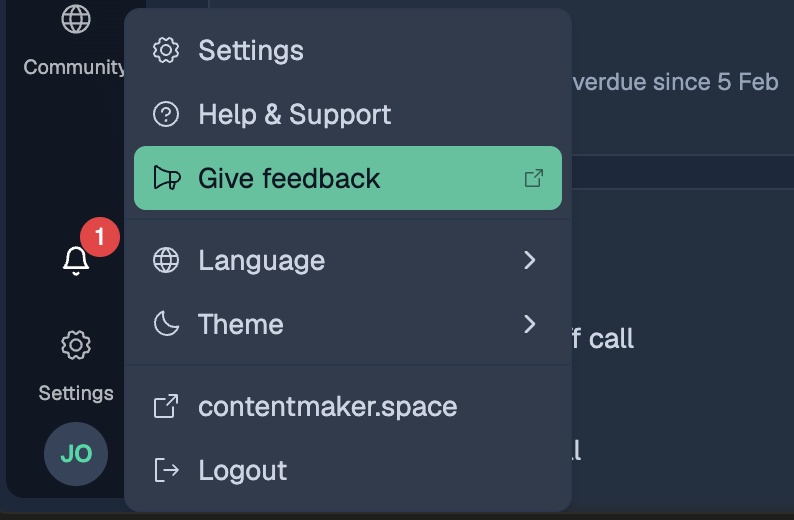
Task: Open the Community globe icon in sidebar
Action: click(x=76, y=19)
